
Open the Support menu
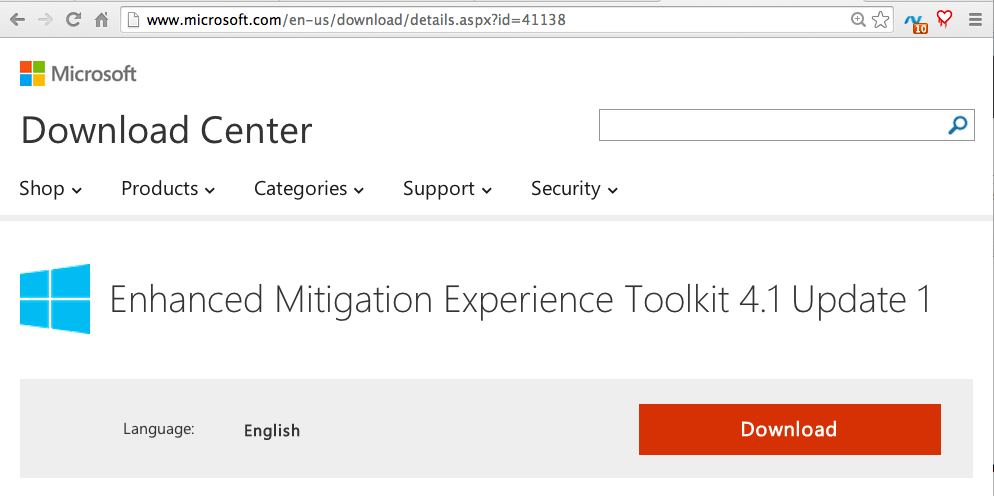point(447,188)
